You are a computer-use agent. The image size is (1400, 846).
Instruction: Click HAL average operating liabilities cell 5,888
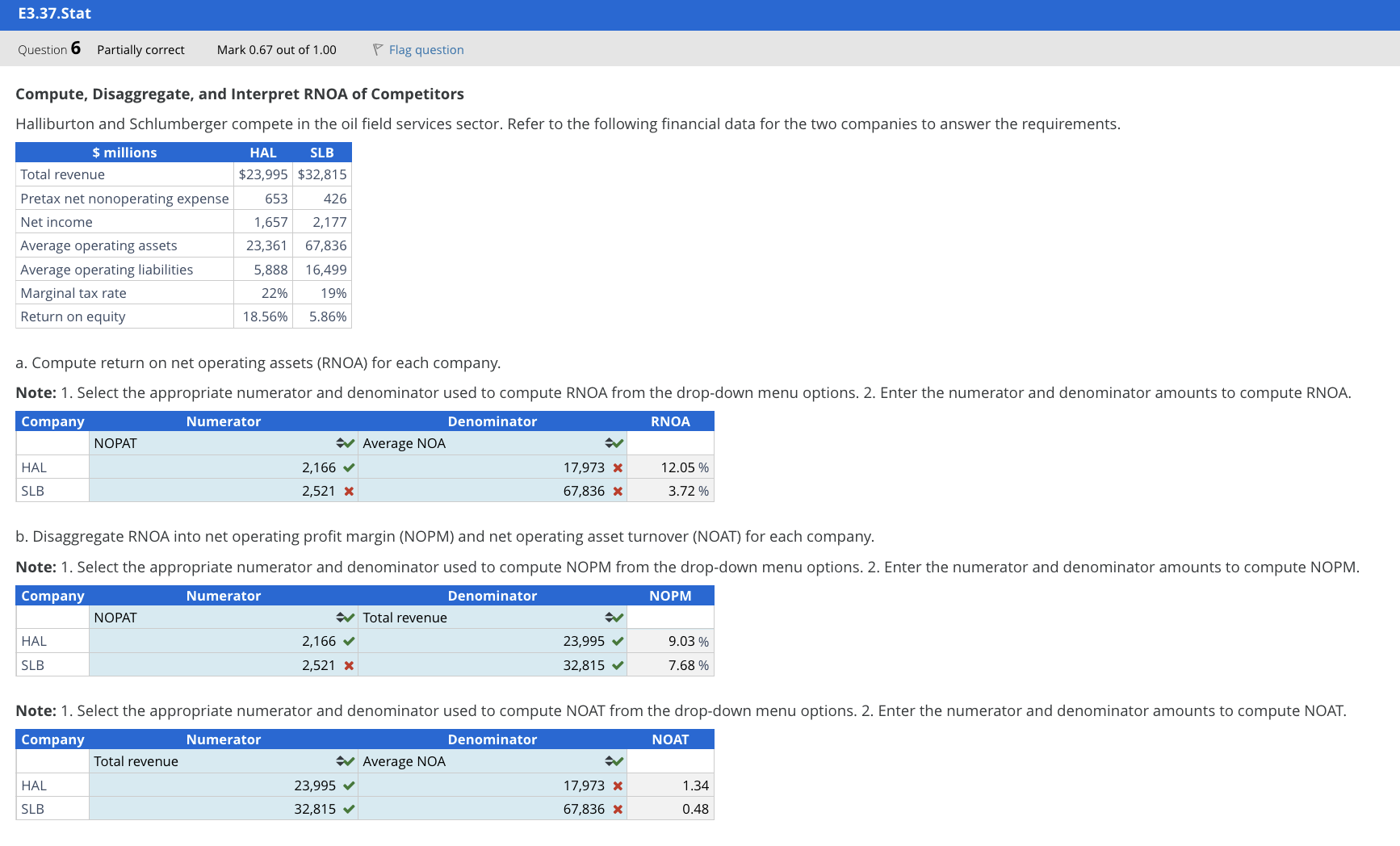click(x=263, y=270)
